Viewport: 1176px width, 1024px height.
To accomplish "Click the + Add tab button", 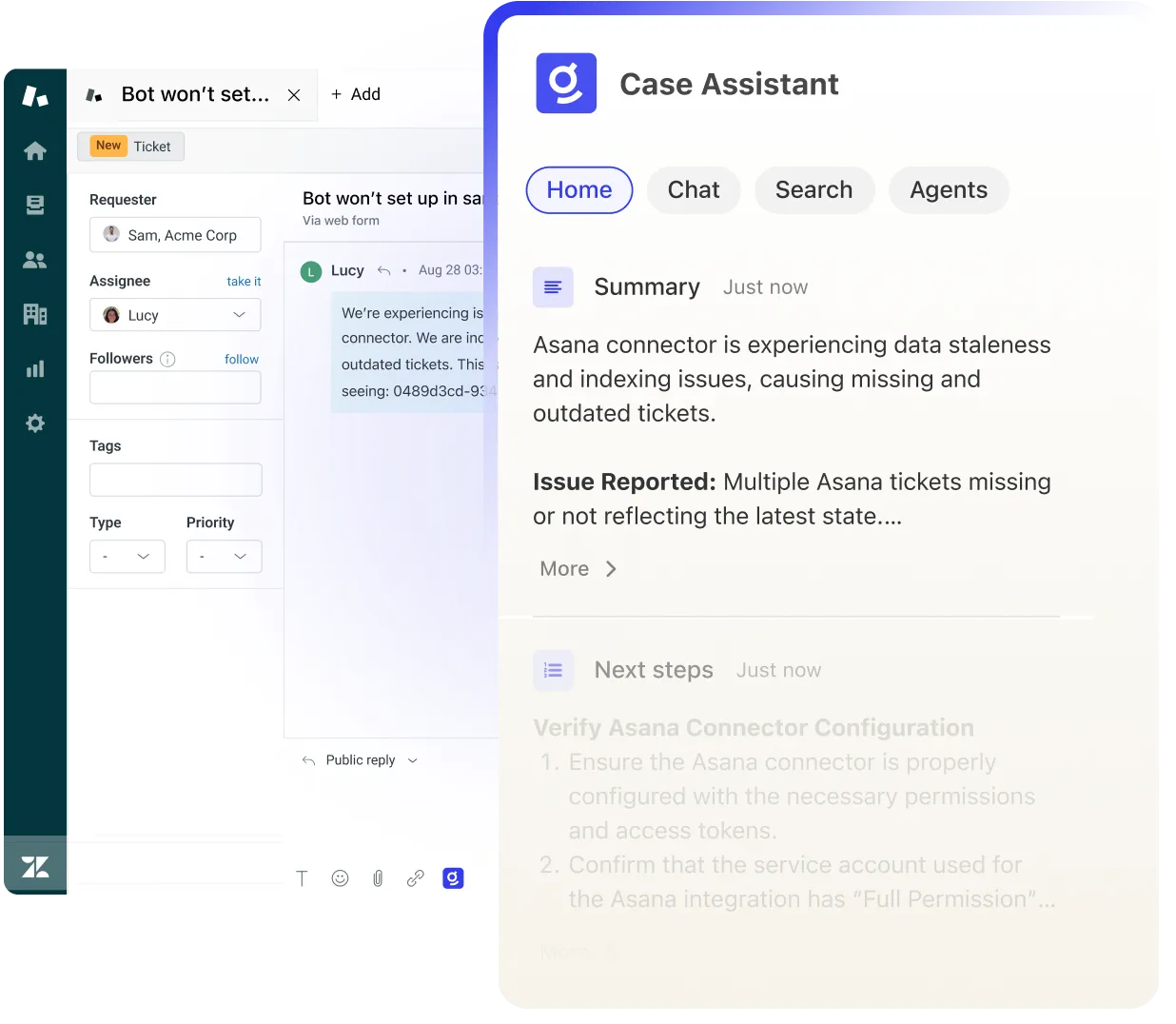I will click(356, 94).
